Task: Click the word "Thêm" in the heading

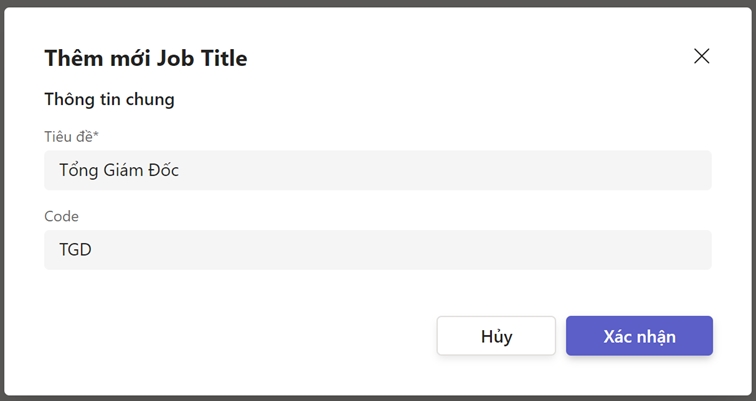Action: tap(70, 58)
